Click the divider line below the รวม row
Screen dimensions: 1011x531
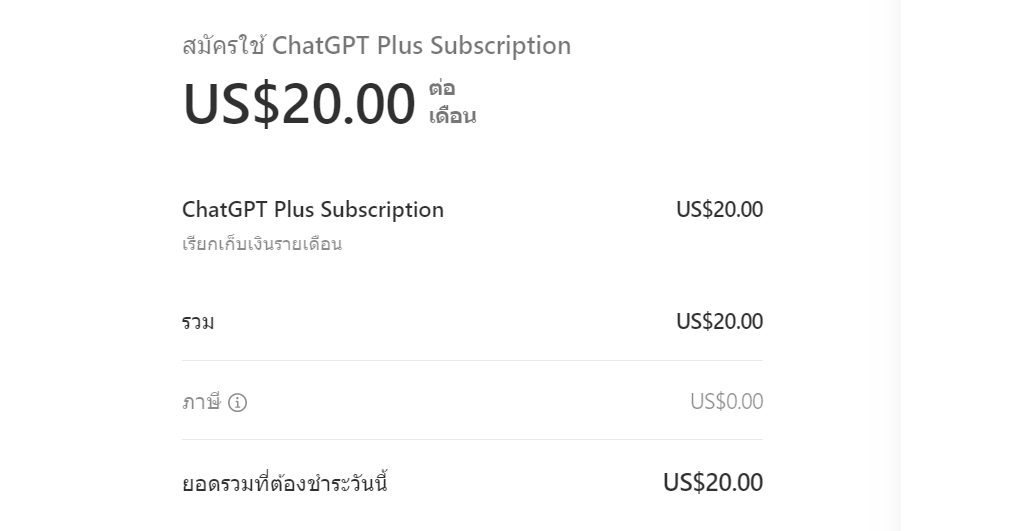pyautogui.click(x=473, y=360)
